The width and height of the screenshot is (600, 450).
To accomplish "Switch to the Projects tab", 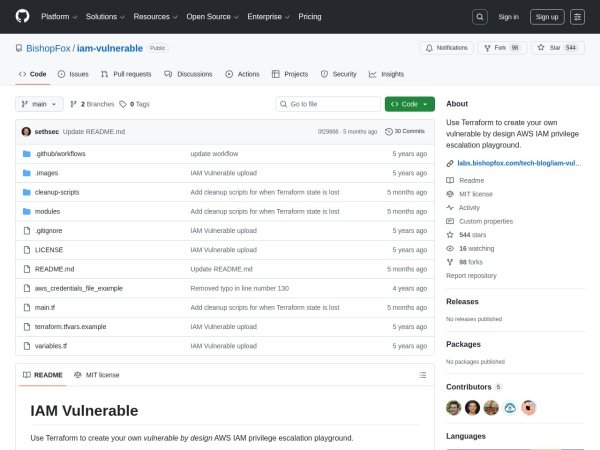I will [x=290, y=74].
